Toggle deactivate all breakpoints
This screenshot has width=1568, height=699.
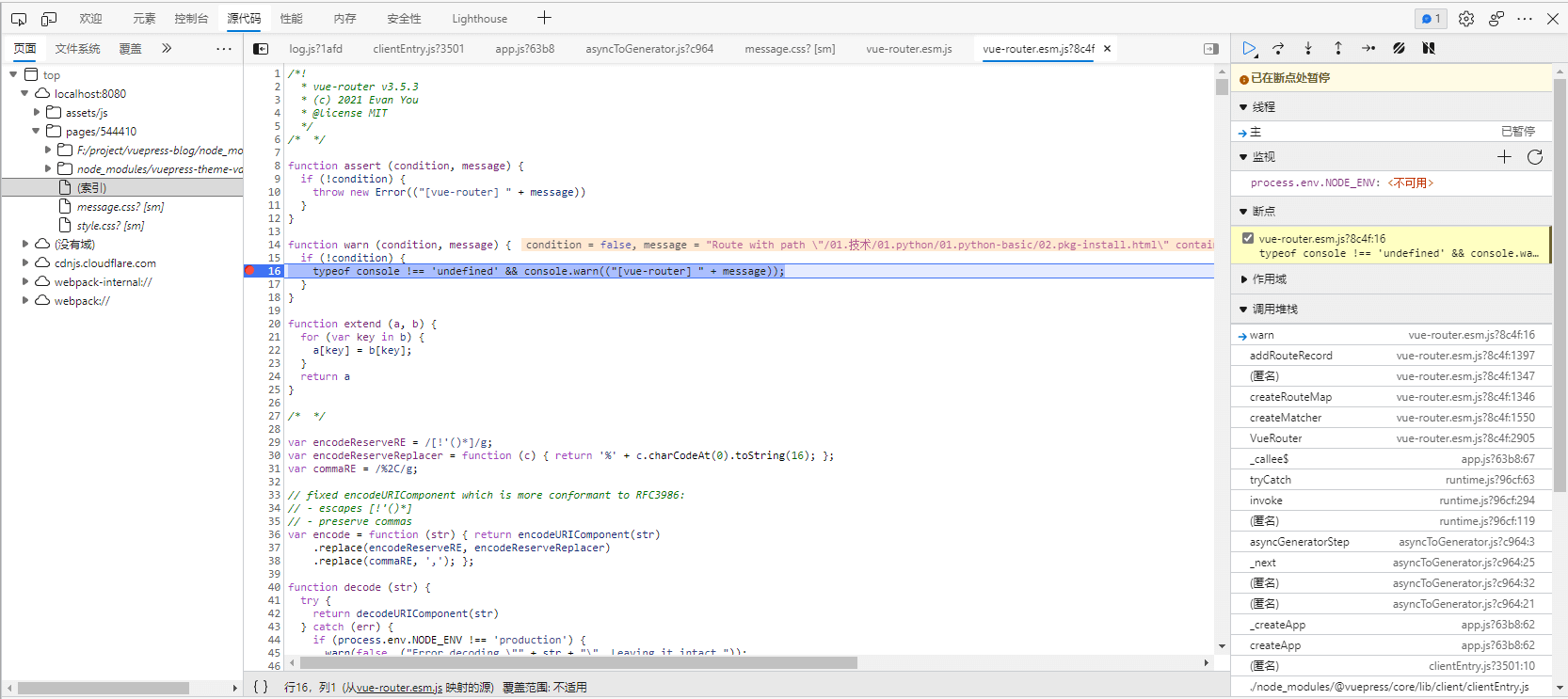(x=1399, y=48)
